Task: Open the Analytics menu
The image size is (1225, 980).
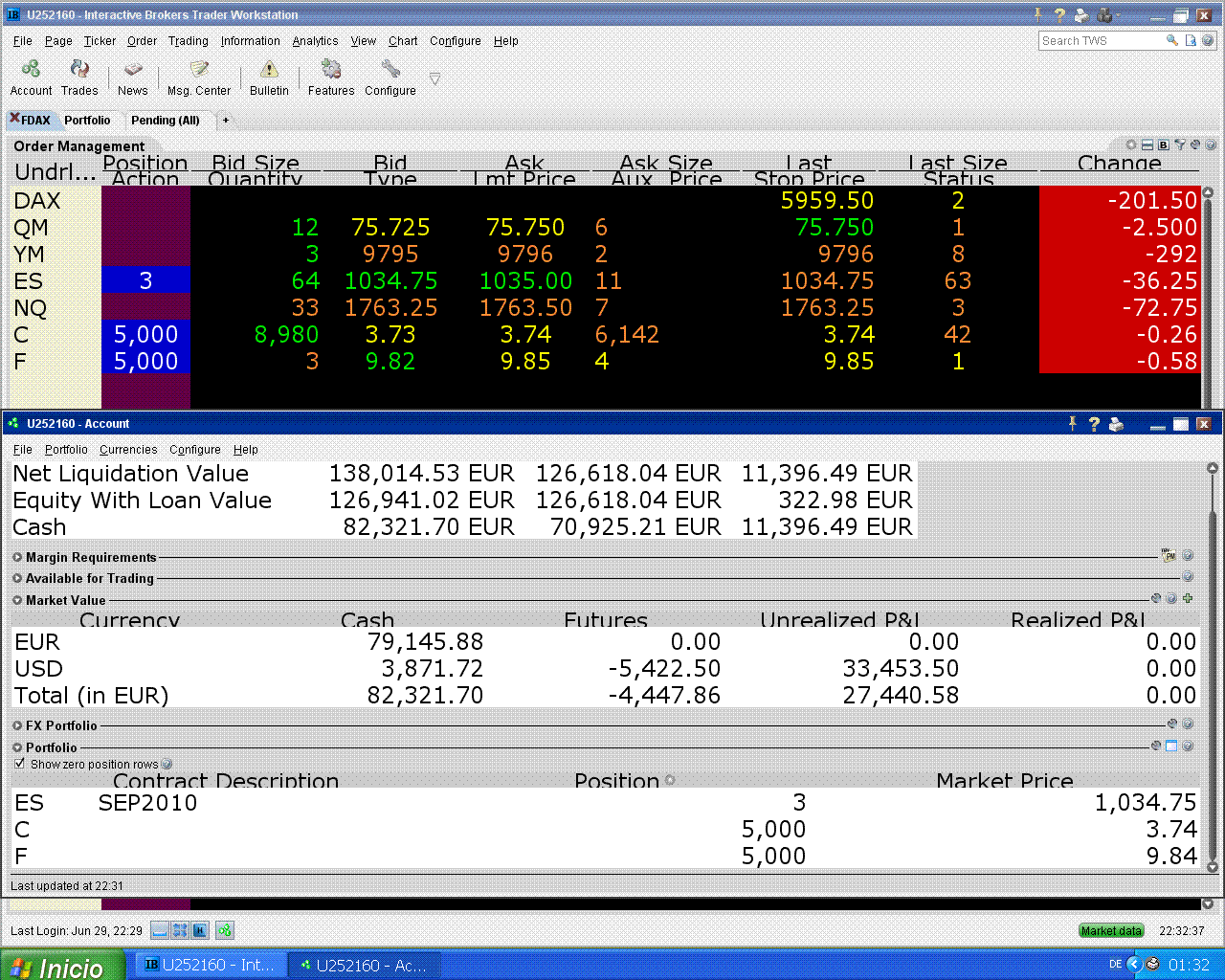Action: (315, 41)
